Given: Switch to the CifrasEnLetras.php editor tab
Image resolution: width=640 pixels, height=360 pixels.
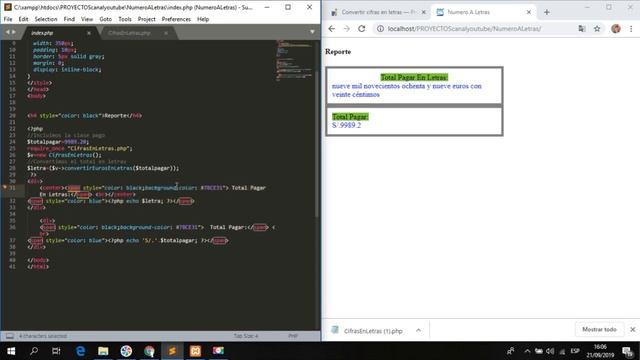Looking at the screenshot, I should pyautogui.click(x=129, y=33).
